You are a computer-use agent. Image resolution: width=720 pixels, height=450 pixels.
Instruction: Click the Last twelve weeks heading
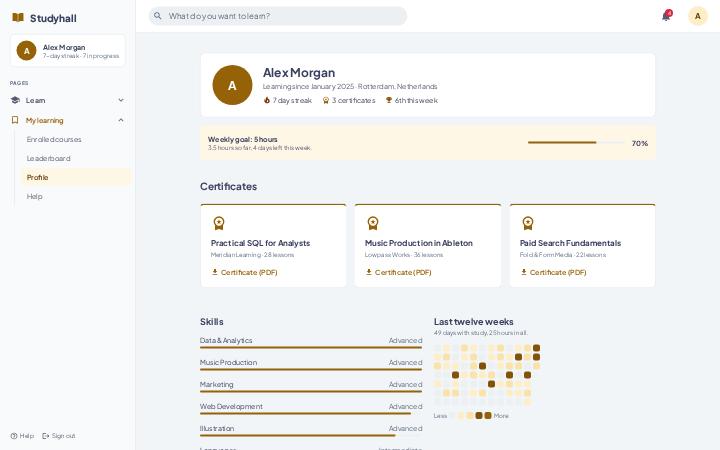pos(473,321)
